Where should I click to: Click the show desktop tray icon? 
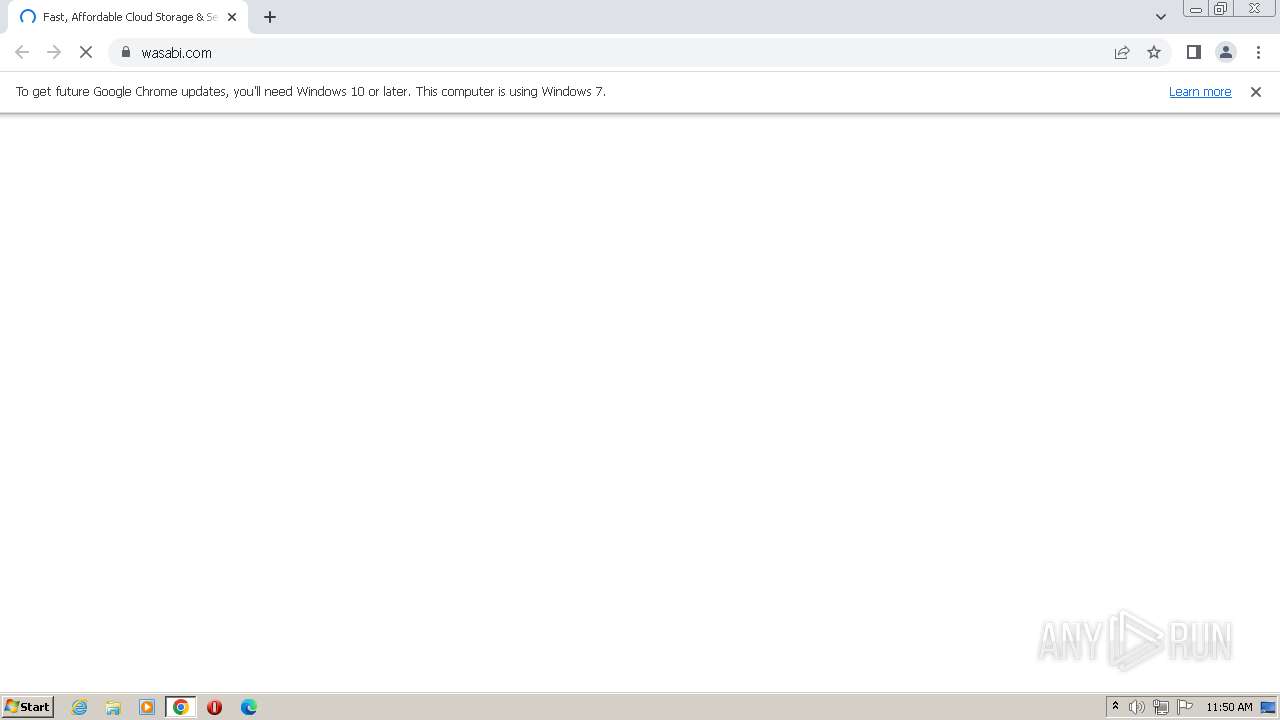[x=1268, y=707]
